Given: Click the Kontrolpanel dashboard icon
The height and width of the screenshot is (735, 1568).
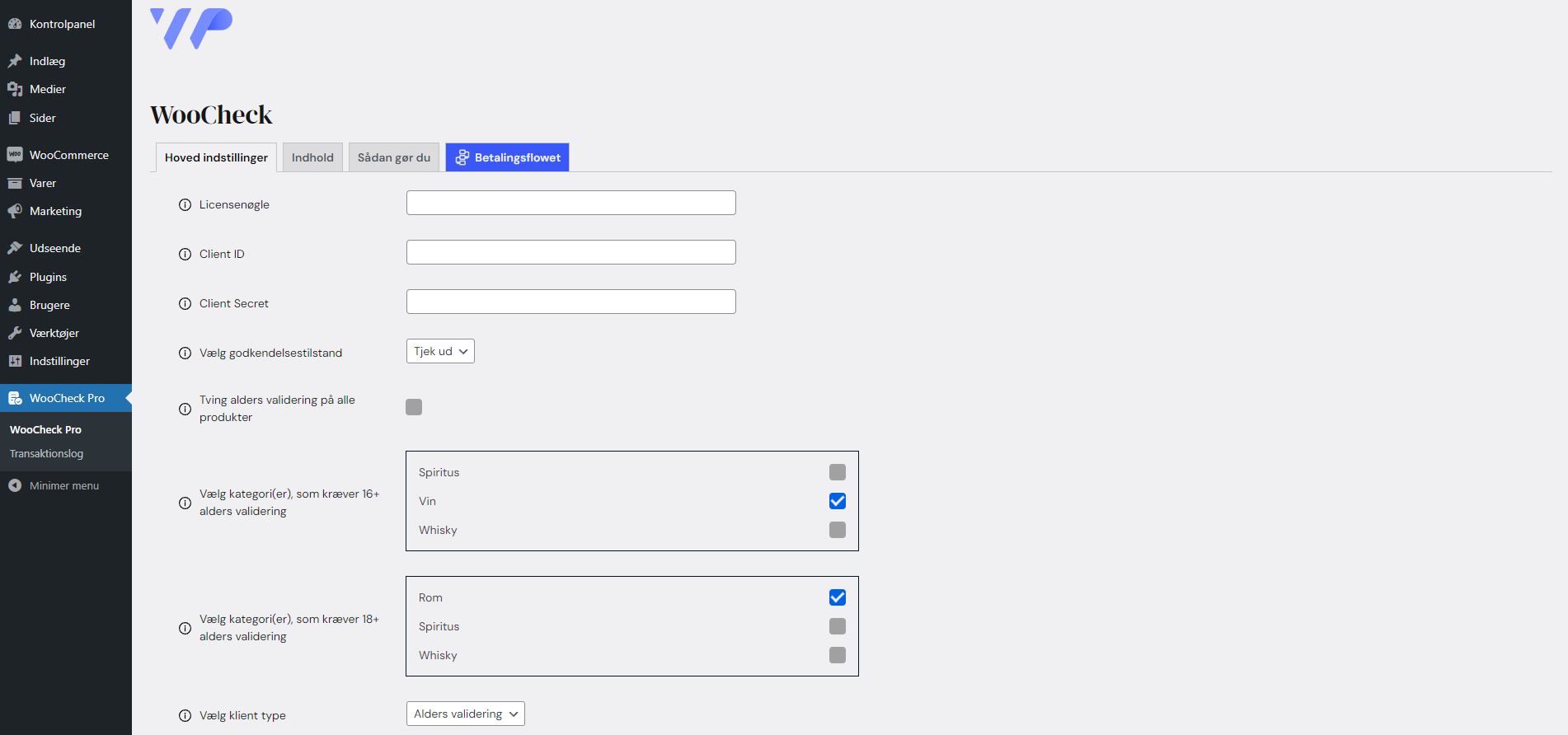Looking at the screenshot, I should click(15, 24).
